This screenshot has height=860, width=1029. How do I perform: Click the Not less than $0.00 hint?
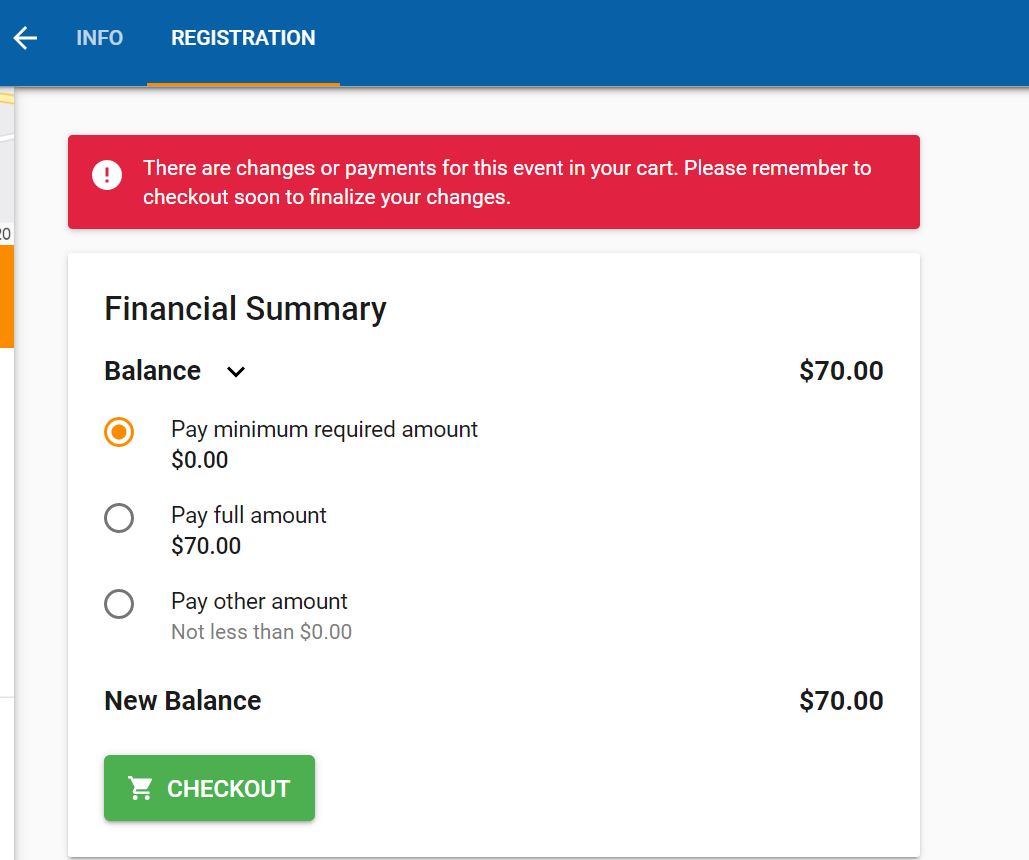[x=261, y=632]
